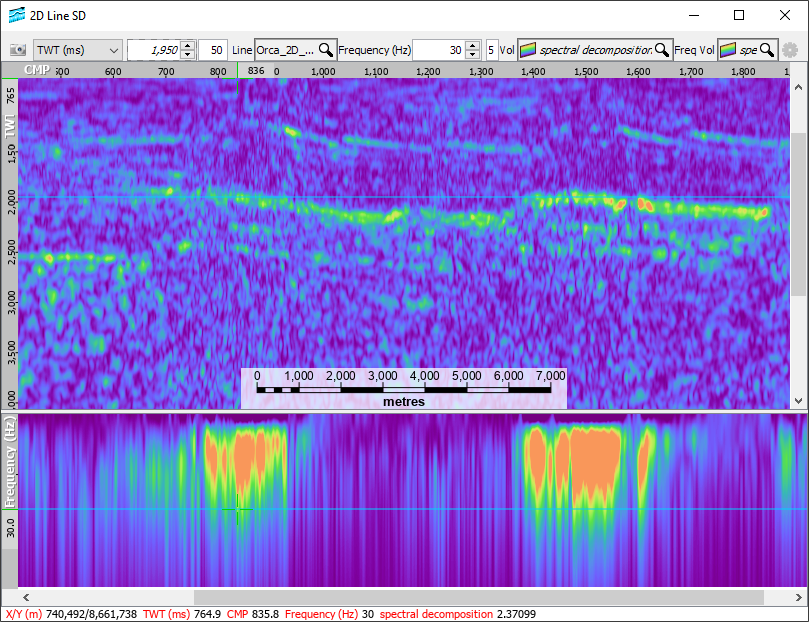This screenshot has width=809, height=622.
Task: Click the horizontal scrollbar right arrow
Action: click(x=798, y=597)
